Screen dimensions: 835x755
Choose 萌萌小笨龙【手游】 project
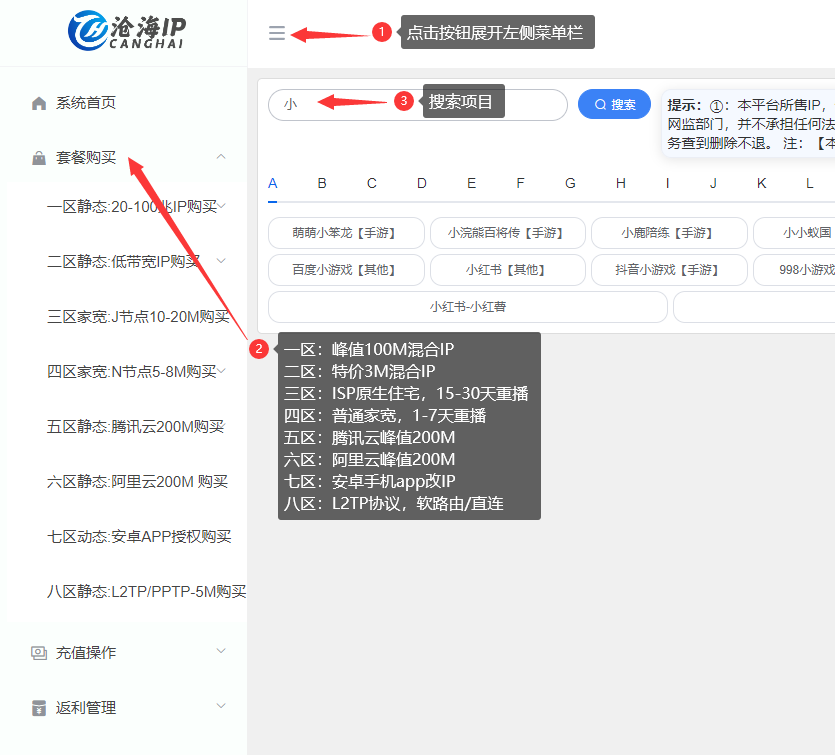pyautogui.click(x=346, y=233)
